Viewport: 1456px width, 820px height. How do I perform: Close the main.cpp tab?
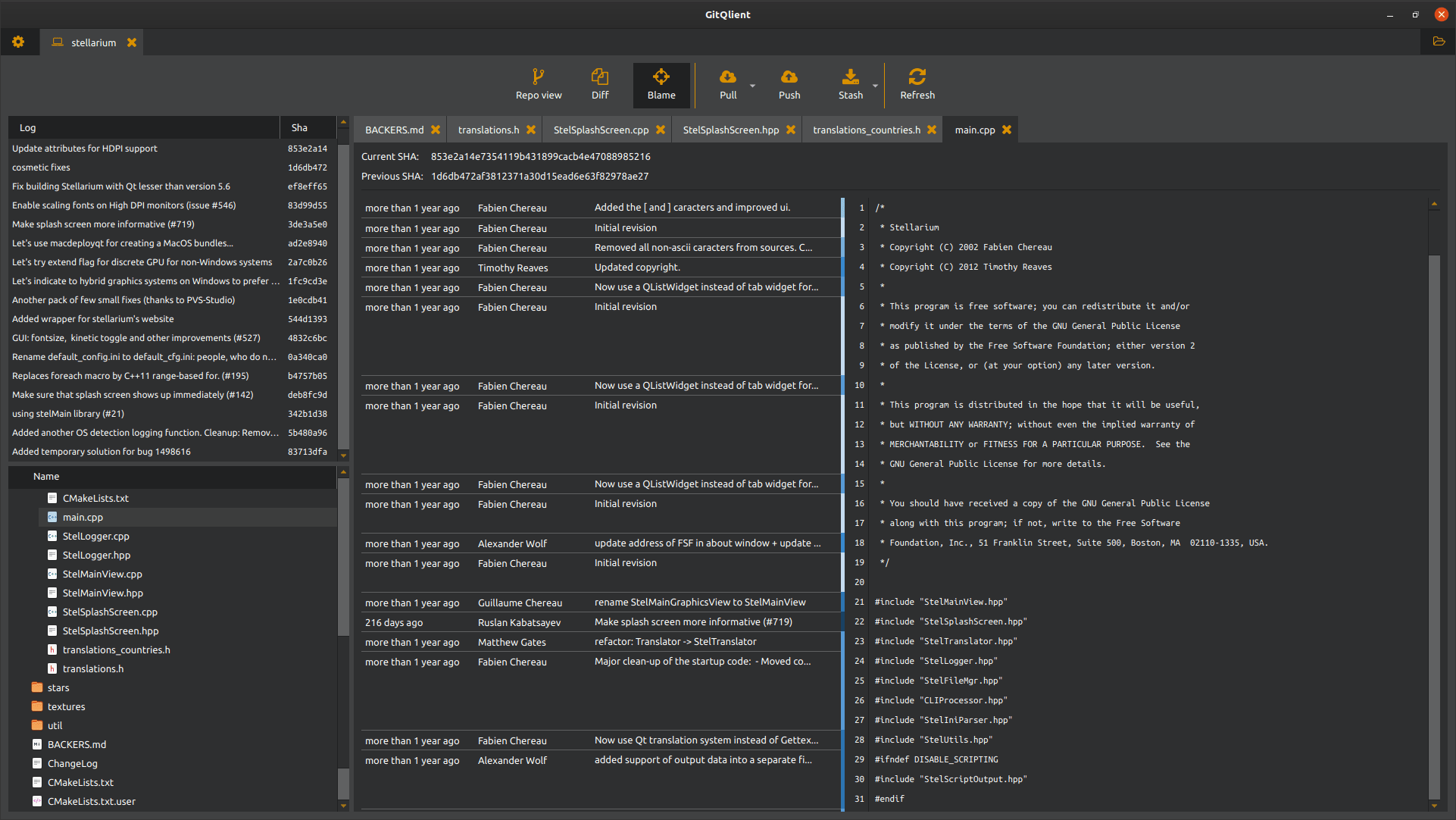click(x=1008, y=129)
